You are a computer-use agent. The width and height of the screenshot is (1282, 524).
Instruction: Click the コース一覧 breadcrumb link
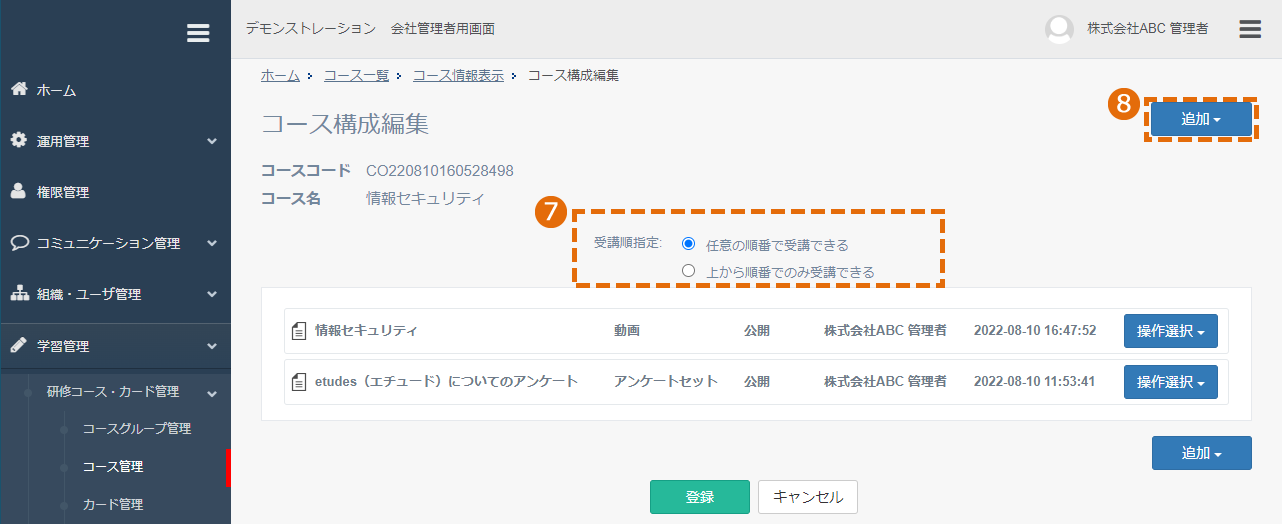point(356,75)
